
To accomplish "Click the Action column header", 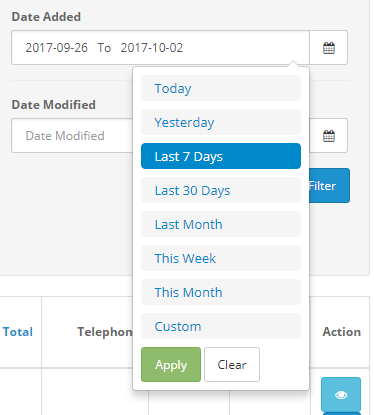I will point(342,332).
